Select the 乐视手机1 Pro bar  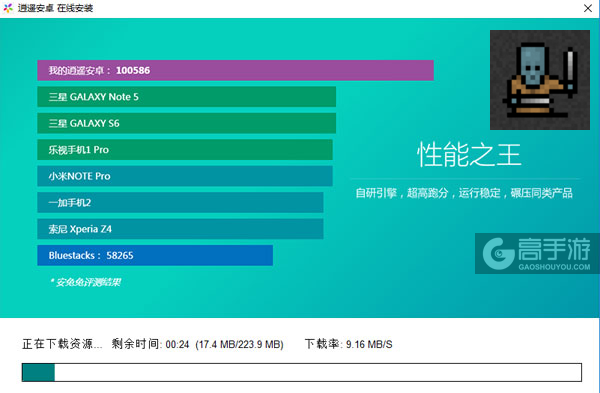tap(185, 150)
